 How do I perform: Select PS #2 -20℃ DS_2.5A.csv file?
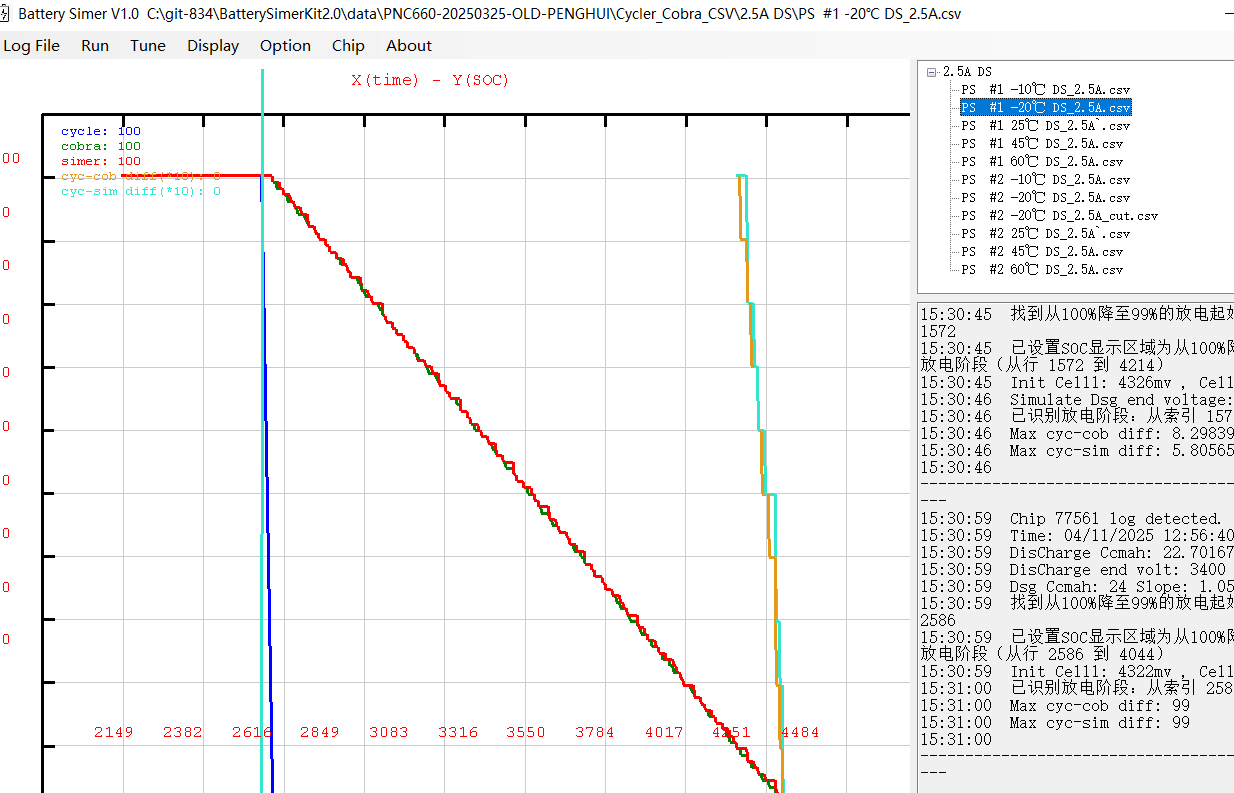click(x=1046, y=198)
